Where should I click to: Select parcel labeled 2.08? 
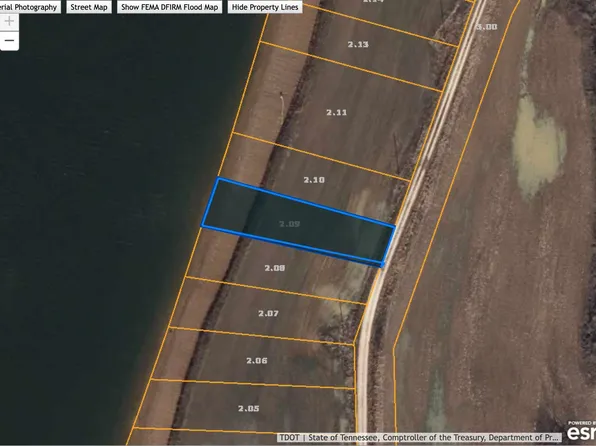275,268
